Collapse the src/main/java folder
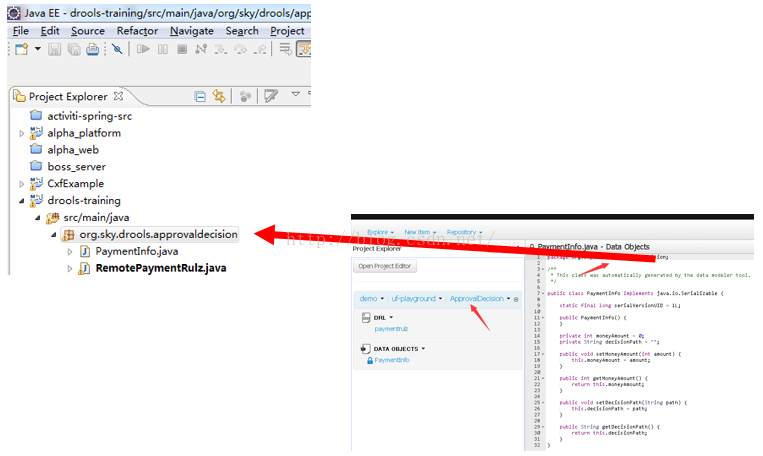 (x=37, y=218)
